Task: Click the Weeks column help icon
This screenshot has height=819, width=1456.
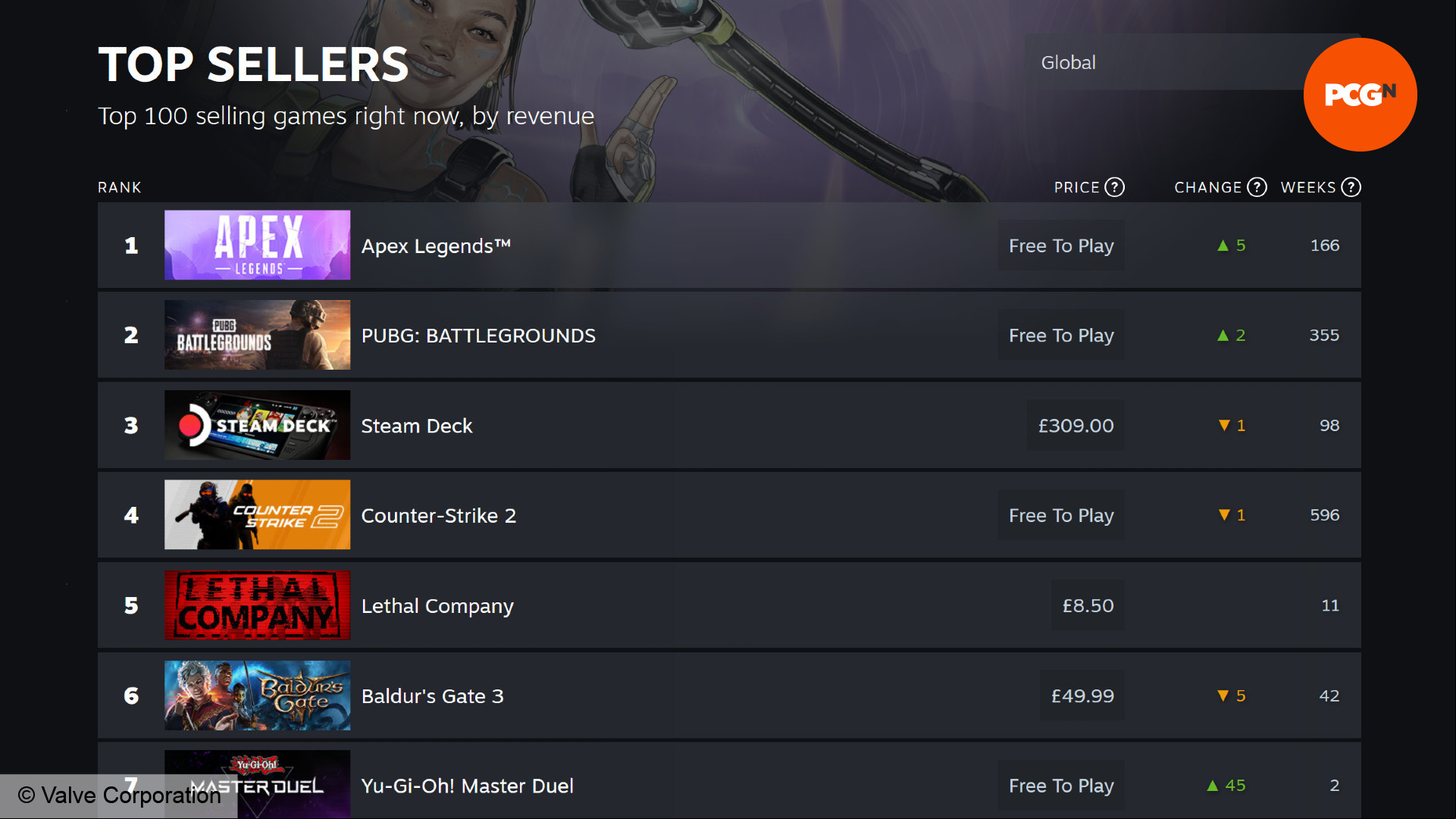Action: coord(1351,187)
